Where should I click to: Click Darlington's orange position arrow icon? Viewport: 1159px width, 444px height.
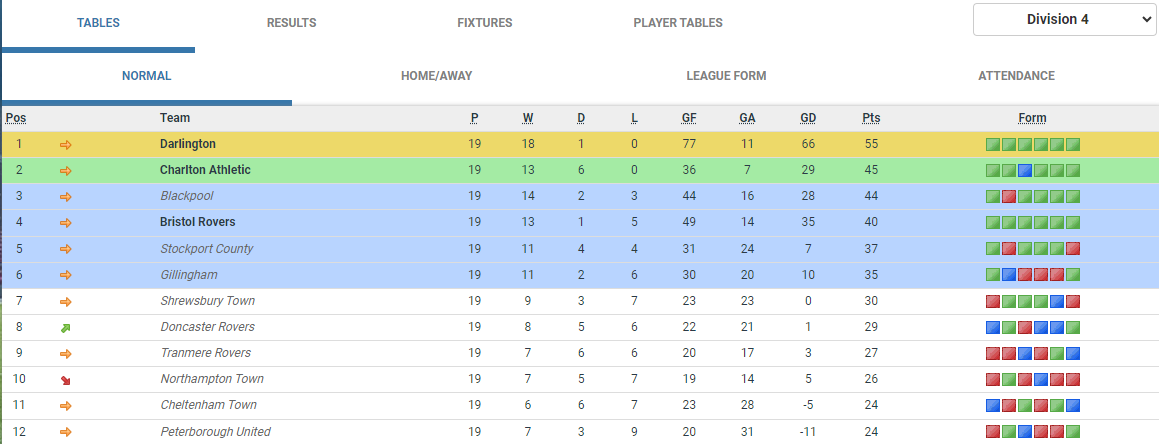(x=66, y=145)
